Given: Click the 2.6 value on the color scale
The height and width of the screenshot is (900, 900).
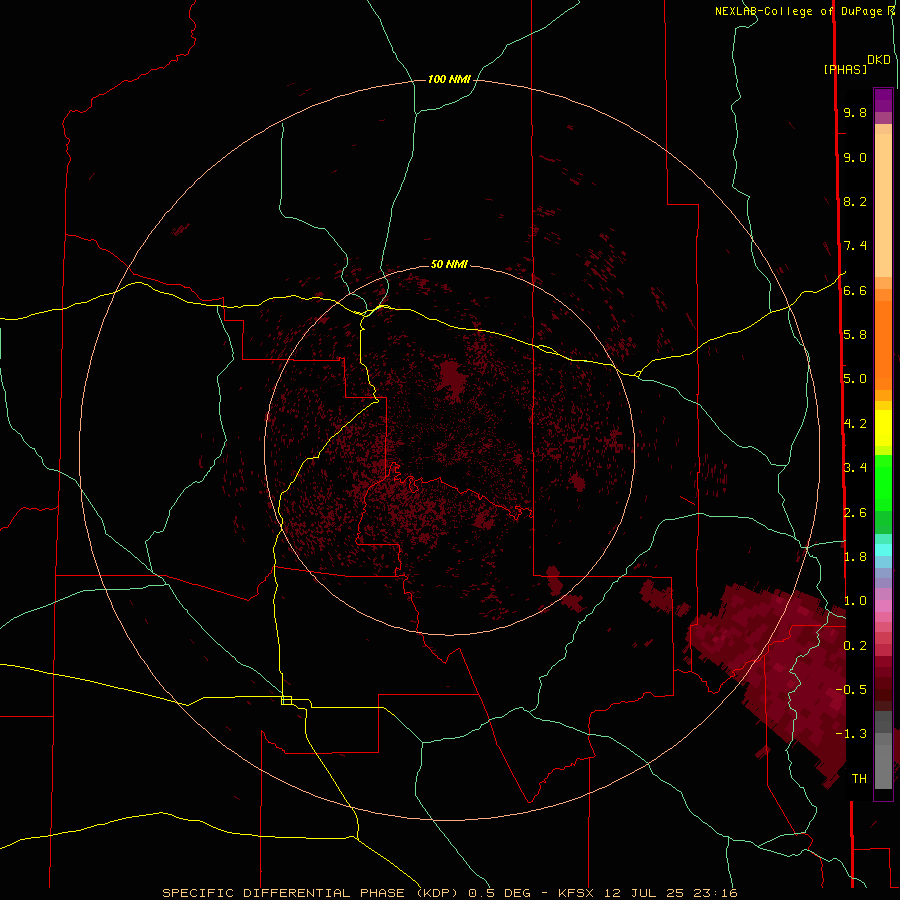Looking at the screenshot, I should click(855, 512).
